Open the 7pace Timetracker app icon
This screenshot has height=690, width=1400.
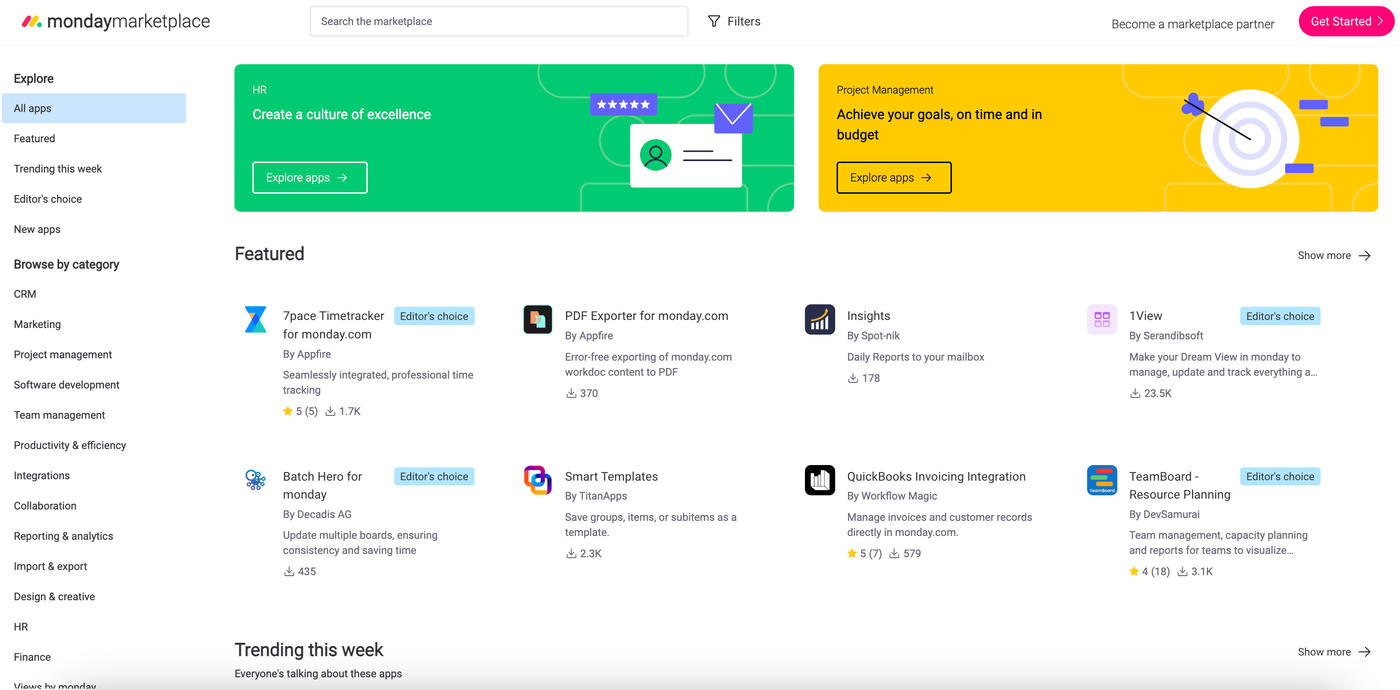pyautogui.click(x=256, y=319)
